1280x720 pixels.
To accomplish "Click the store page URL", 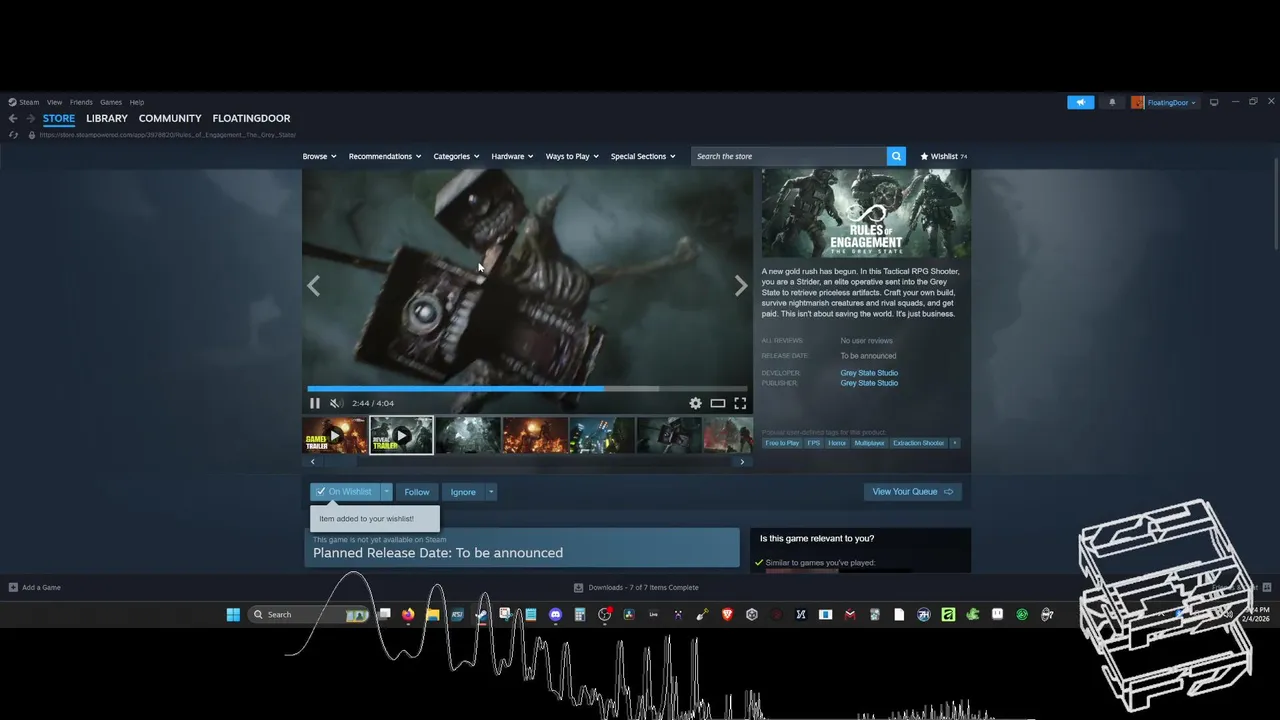I will [167, 135].
